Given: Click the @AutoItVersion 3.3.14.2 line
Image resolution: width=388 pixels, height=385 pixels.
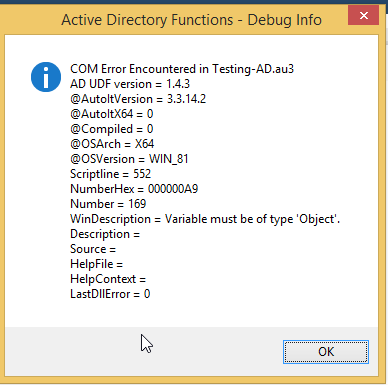Looking at the screenshot, I should tap(138, 99).
